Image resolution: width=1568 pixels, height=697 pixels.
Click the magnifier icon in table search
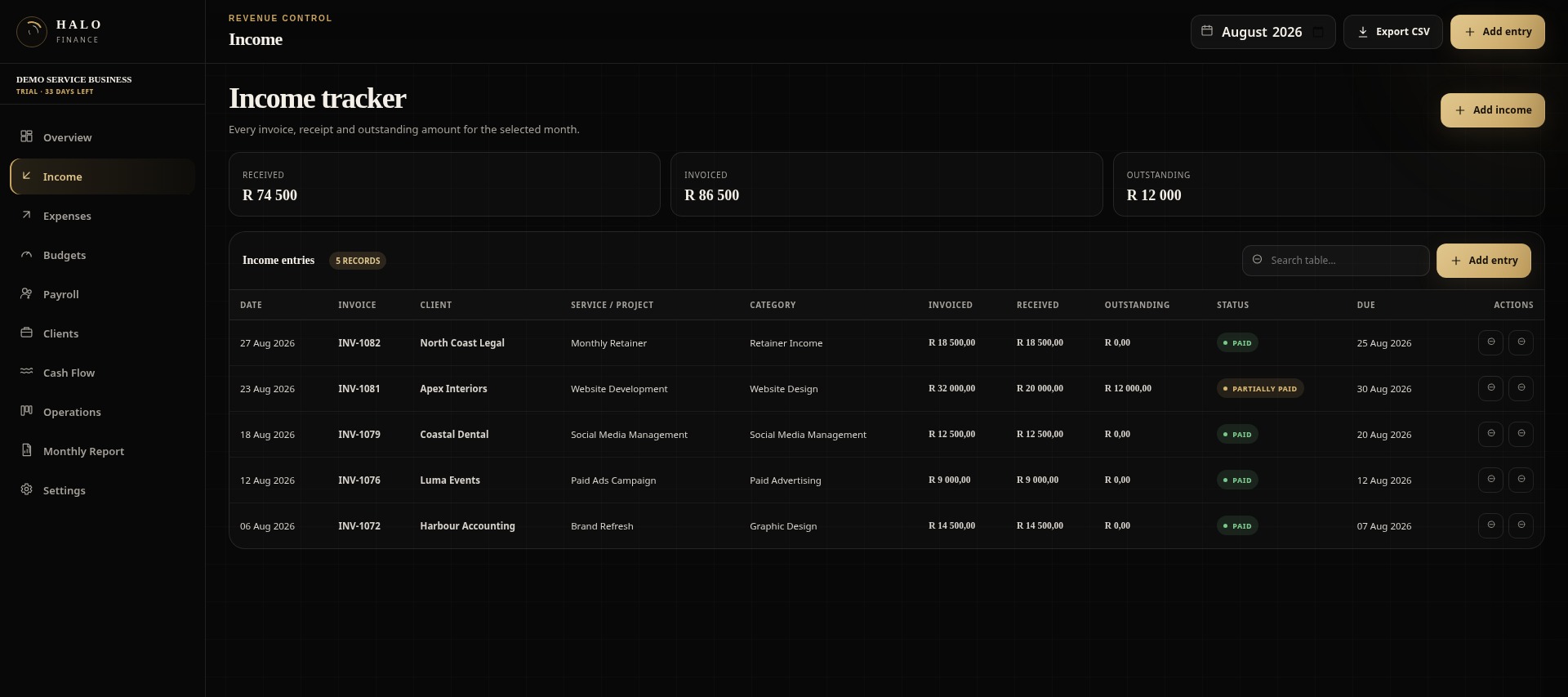(1258, 260)
